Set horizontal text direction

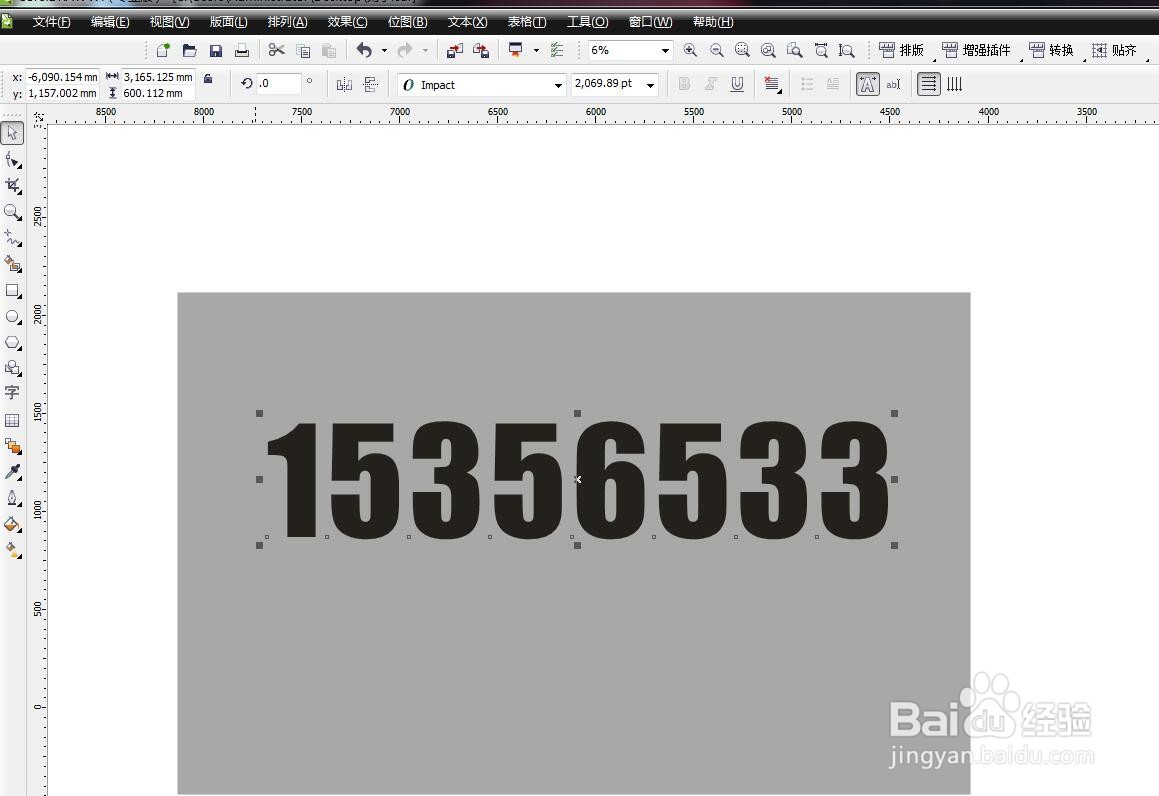pos(928,84)
